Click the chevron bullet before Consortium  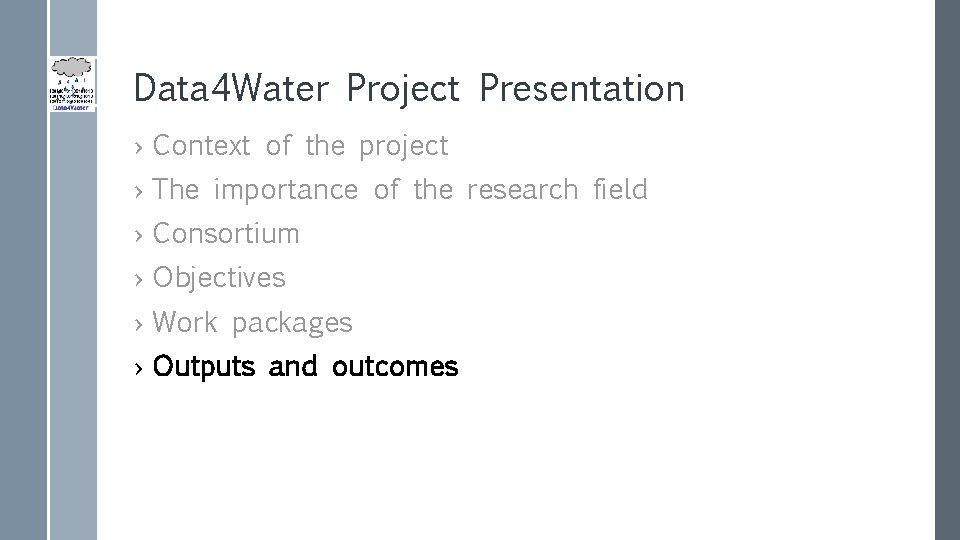138,236
